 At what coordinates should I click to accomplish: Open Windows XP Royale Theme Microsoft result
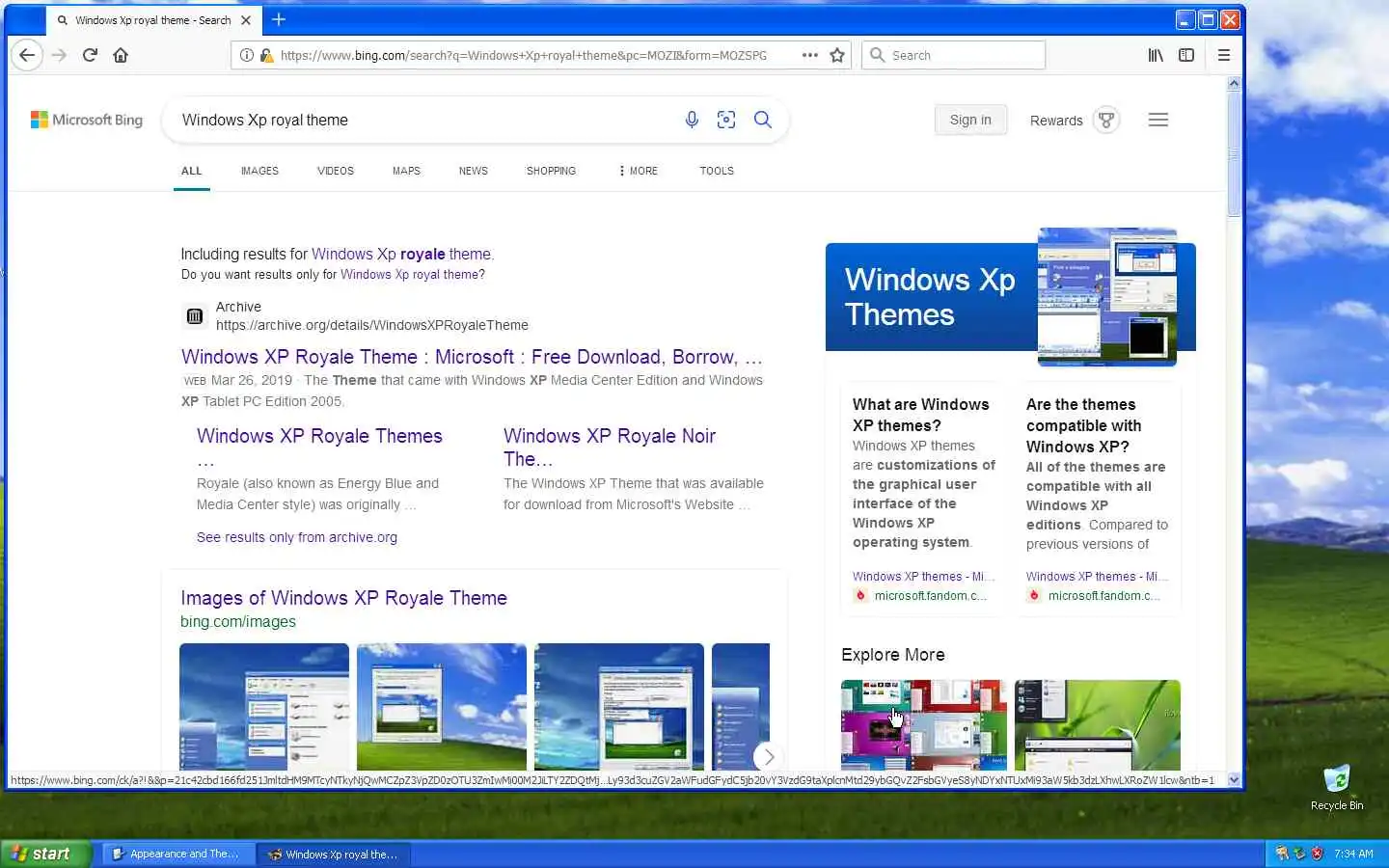tap(472, 357)
